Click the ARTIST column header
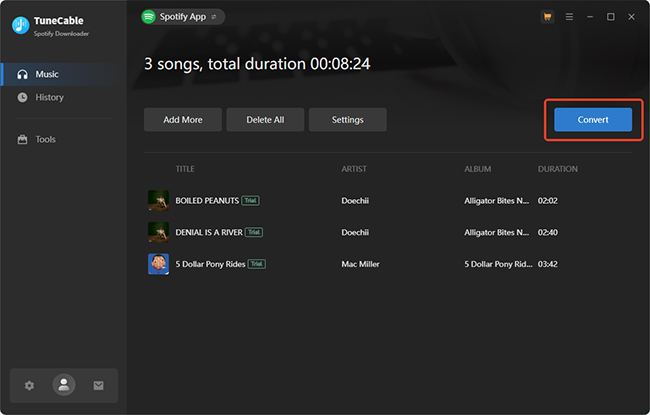The height and width of the screenshot is (415, 650). click(354, 169)
